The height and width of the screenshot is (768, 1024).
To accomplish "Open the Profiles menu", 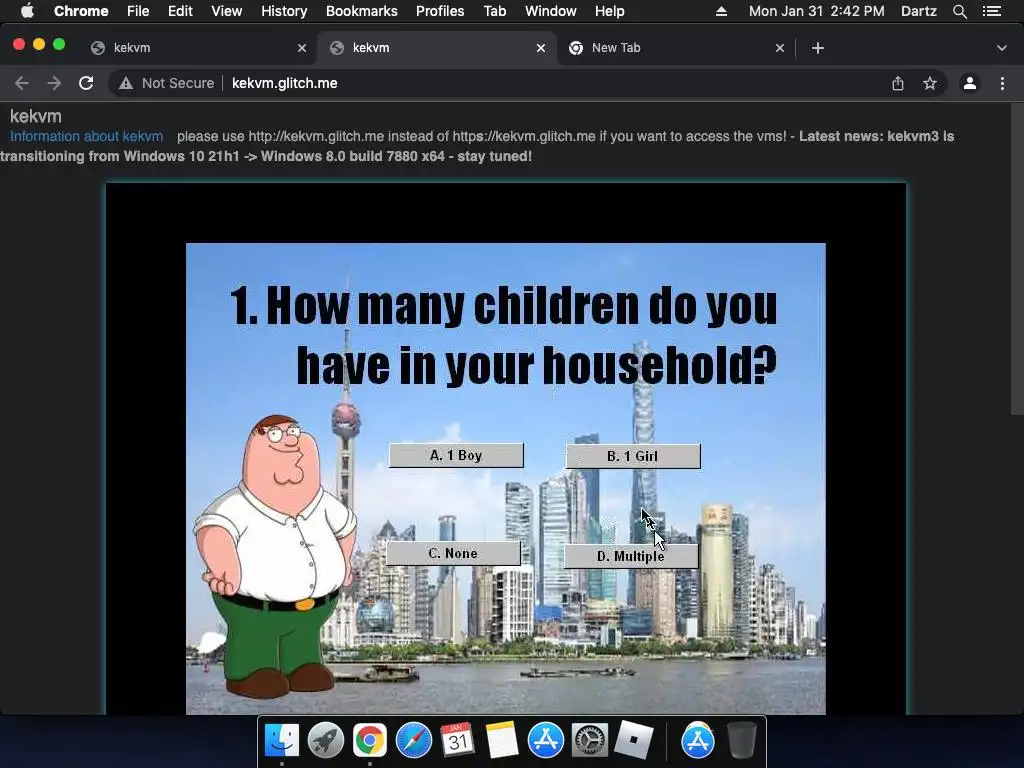I will click(x=440, y=11).
